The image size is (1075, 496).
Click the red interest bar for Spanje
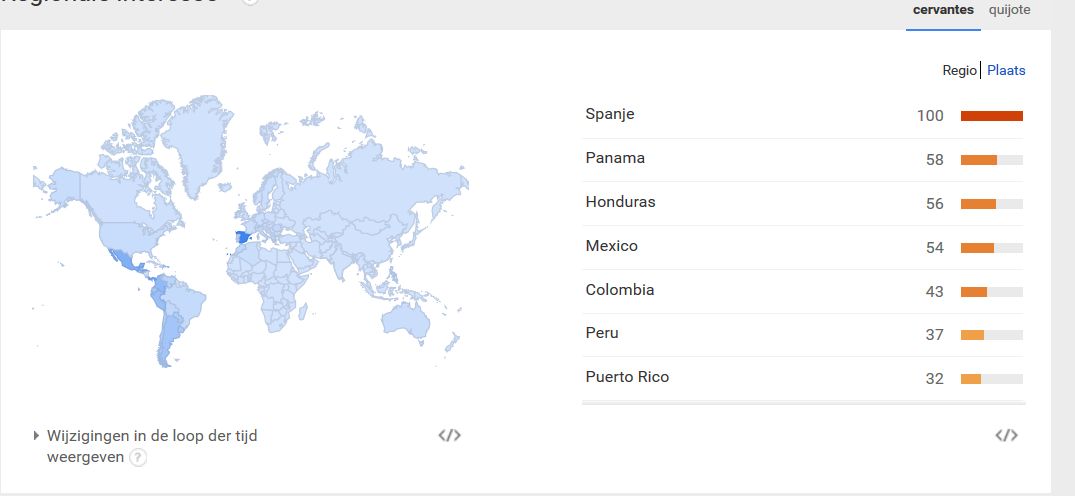pos(991,116)
